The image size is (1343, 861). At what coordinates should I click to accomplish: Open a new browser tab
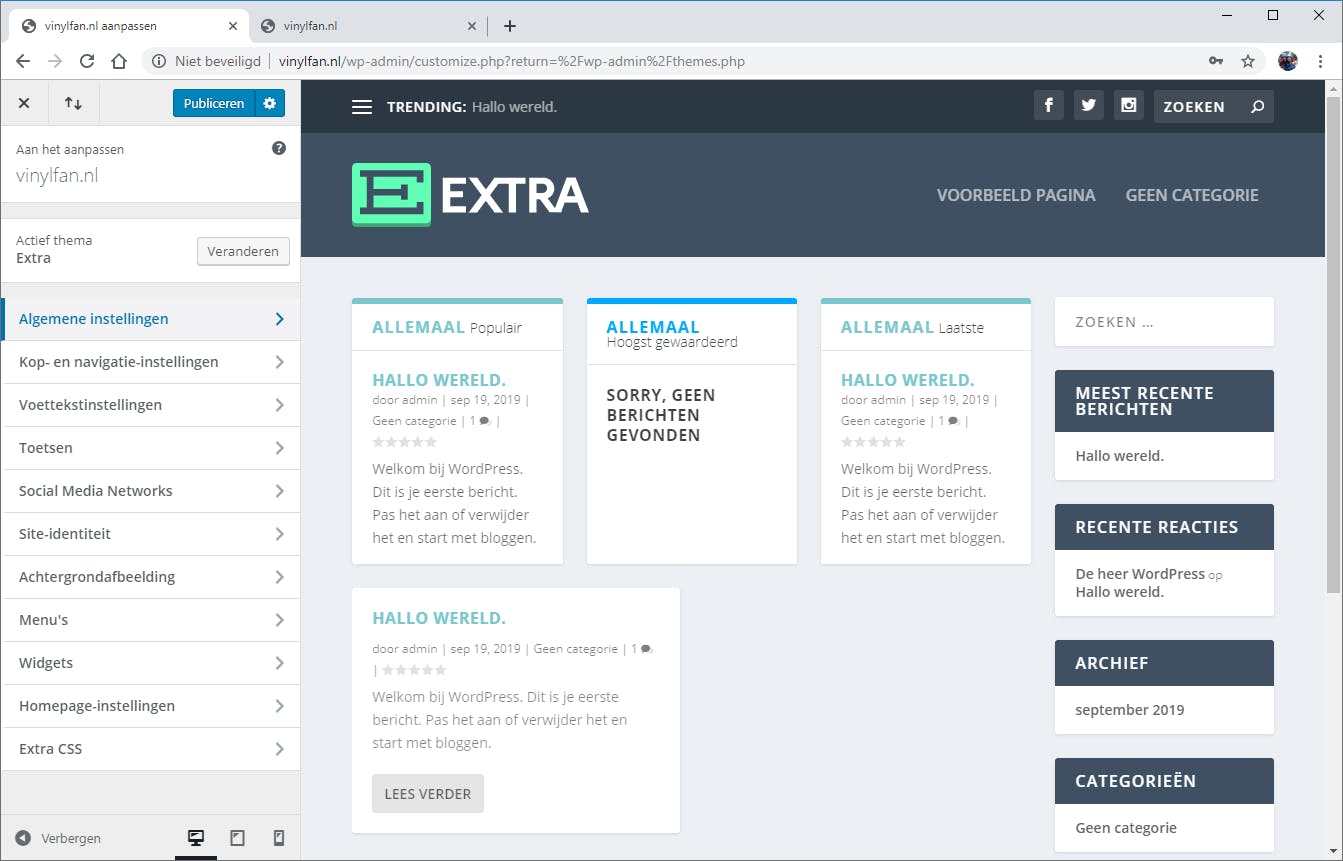click(510, 26)
